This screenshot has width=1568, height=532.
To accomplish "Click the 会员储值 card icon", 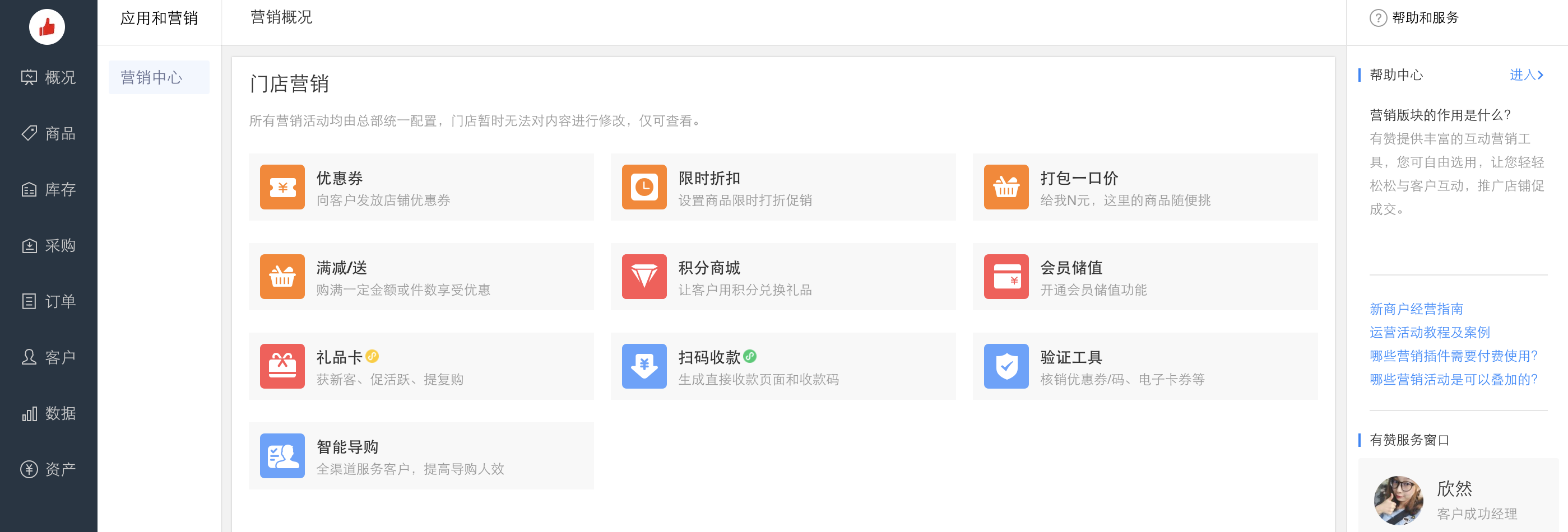I will [x=1007, y=277].
